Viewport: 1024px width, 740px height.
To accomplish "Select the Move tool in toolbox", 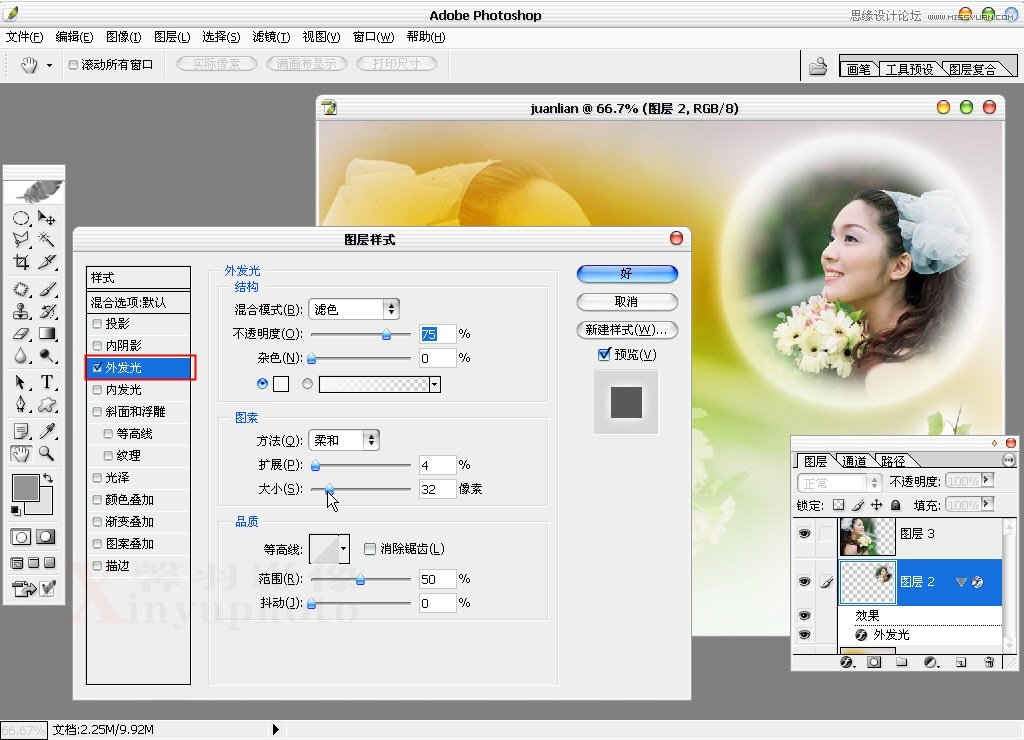I will (46, 217).
